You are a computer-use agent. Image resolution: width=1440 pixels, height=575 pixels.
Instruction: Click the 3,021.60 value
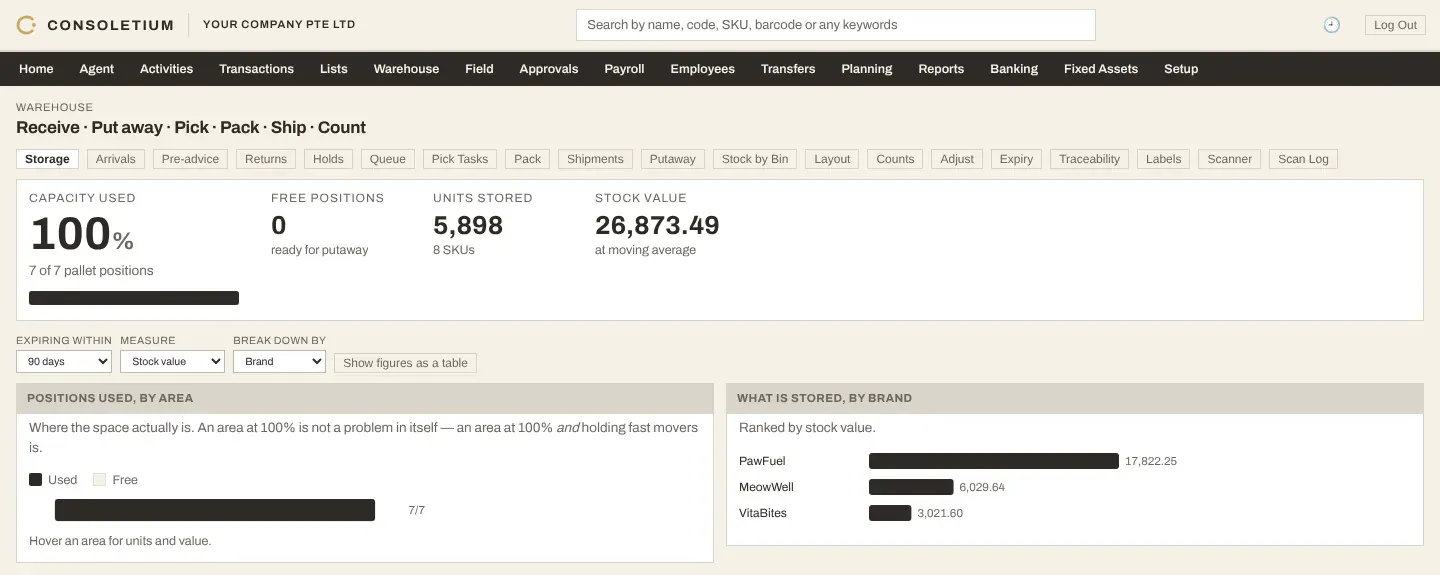coord(940,513)
